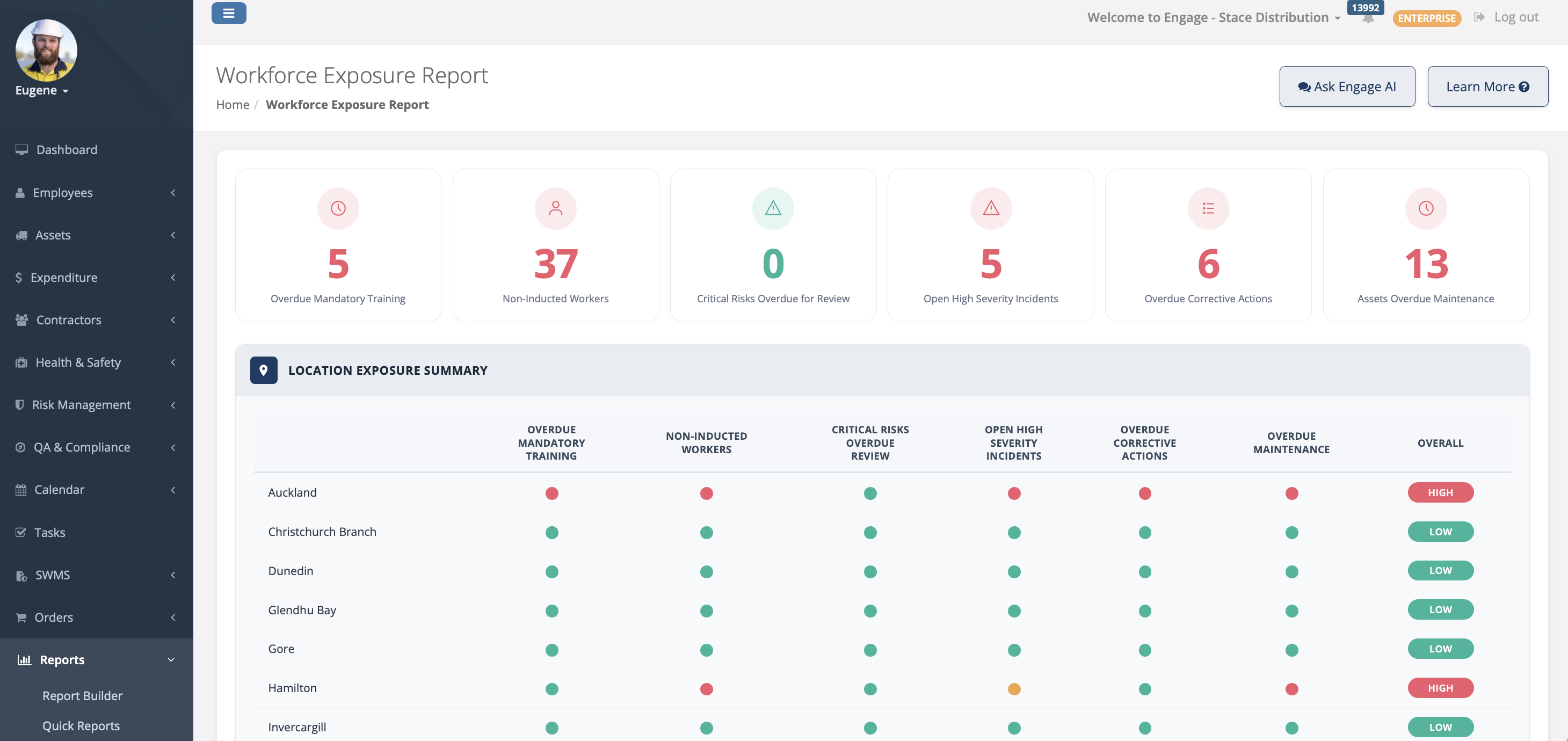Click the Assets Overdue Maintenance clock icon
The height and width of the screenshot is (741, 1568).
[x=1426, y=208]
